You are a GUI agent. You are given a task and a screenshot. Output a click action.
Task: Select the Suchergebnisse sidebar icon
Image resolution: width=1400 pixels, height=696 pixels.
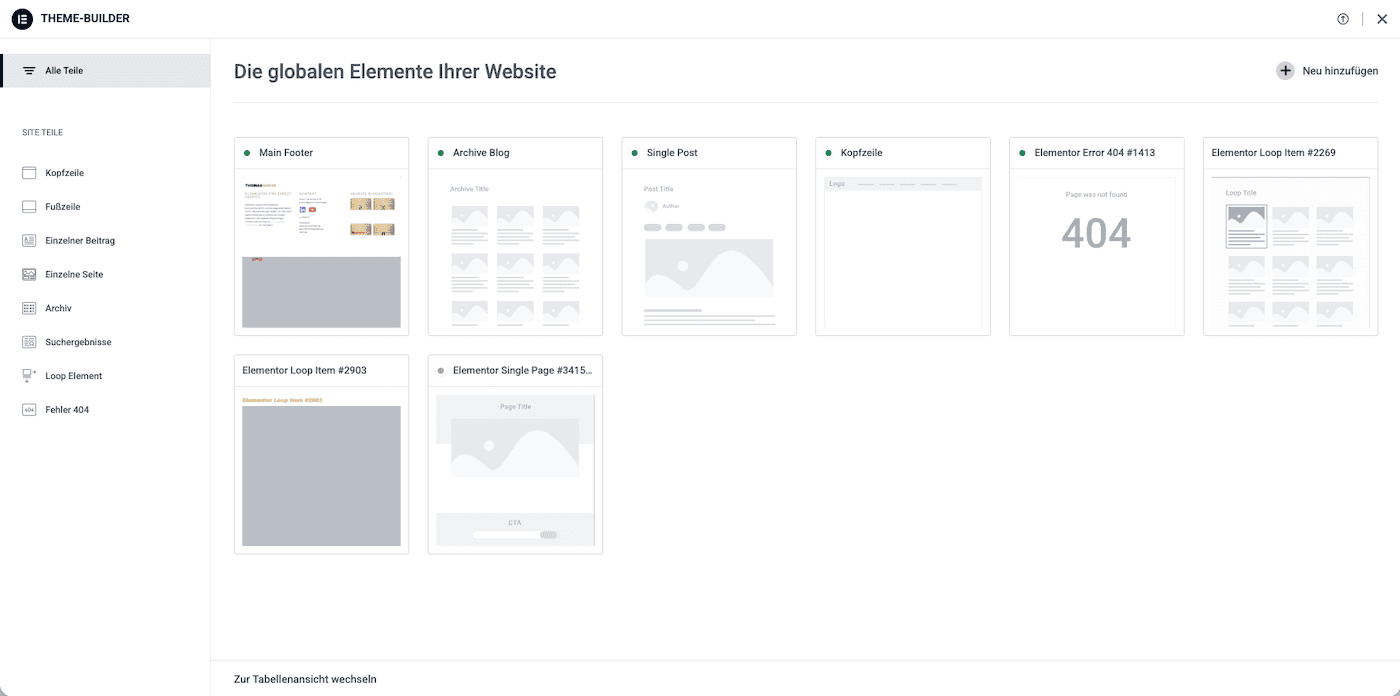click(28, 341)
